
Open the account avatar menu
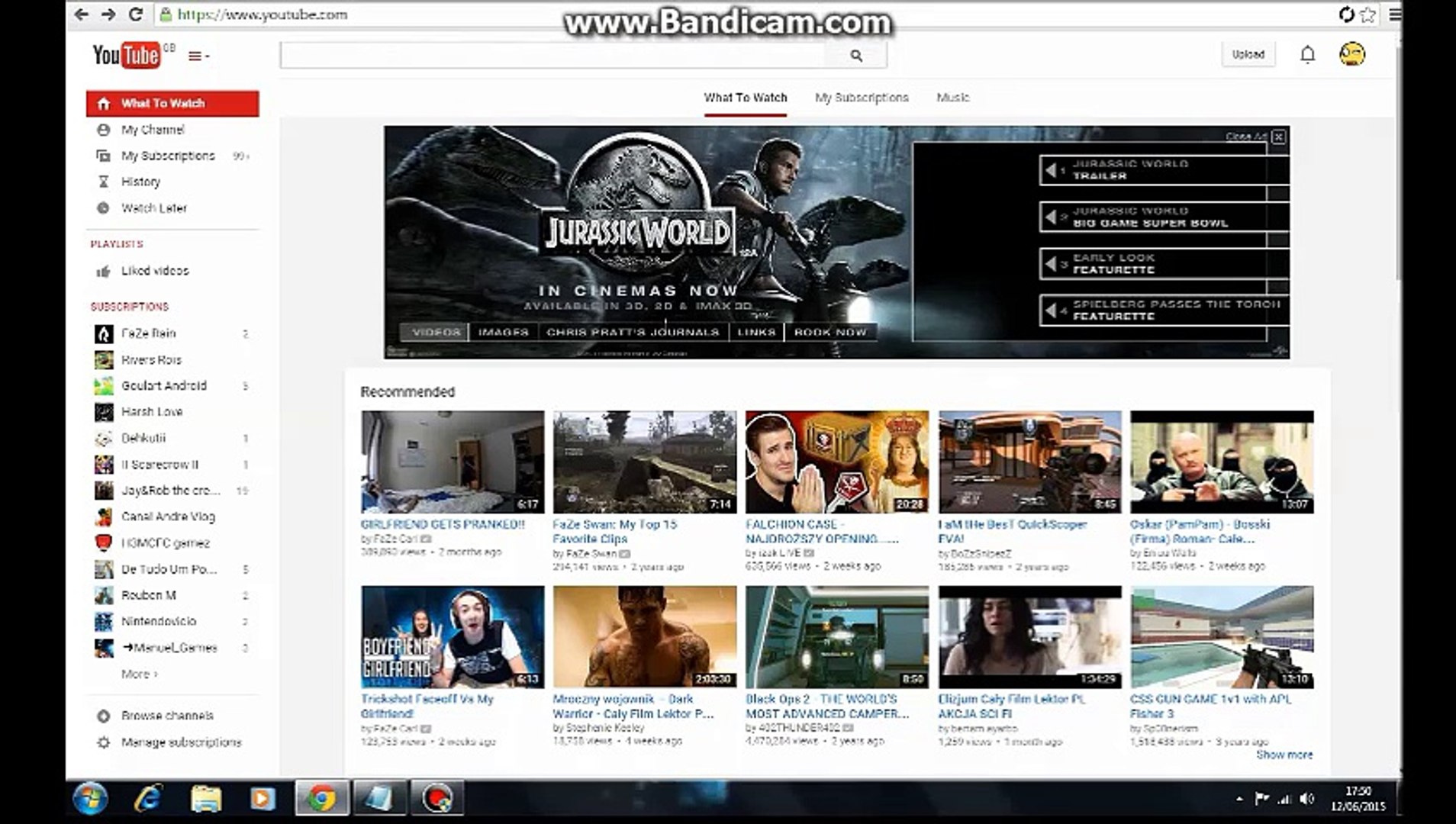tap(1351, 54)
